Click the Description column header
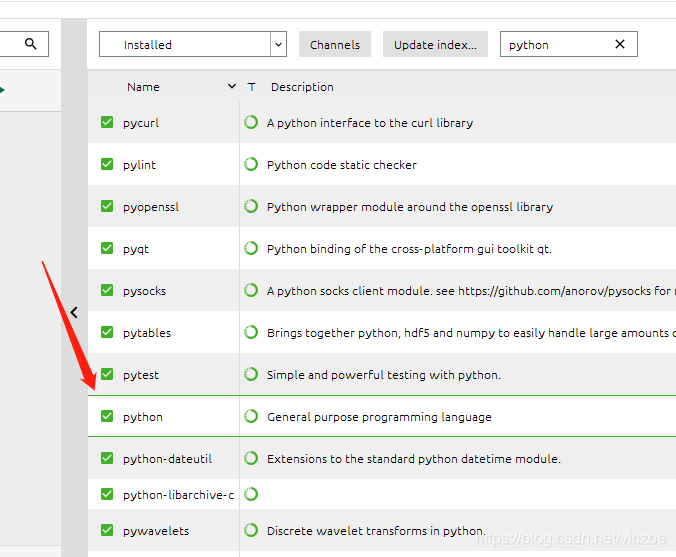 (302, 87)
